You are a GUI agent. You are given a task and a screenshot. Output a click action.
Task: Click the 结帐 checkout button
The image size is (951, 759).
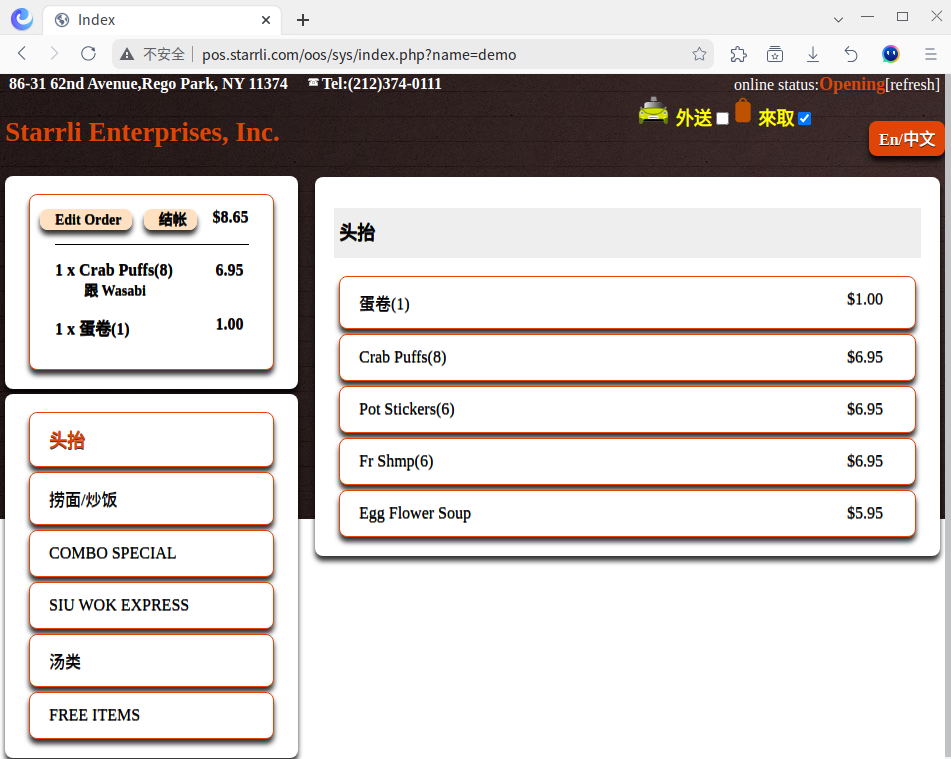click(172, 220)
